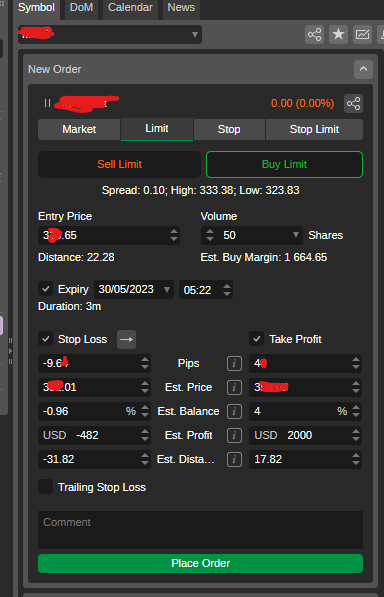The width and height of the screenshot is (384, 597).
Task: Select the Limit order type tab
Action: [x=157, y=129]
